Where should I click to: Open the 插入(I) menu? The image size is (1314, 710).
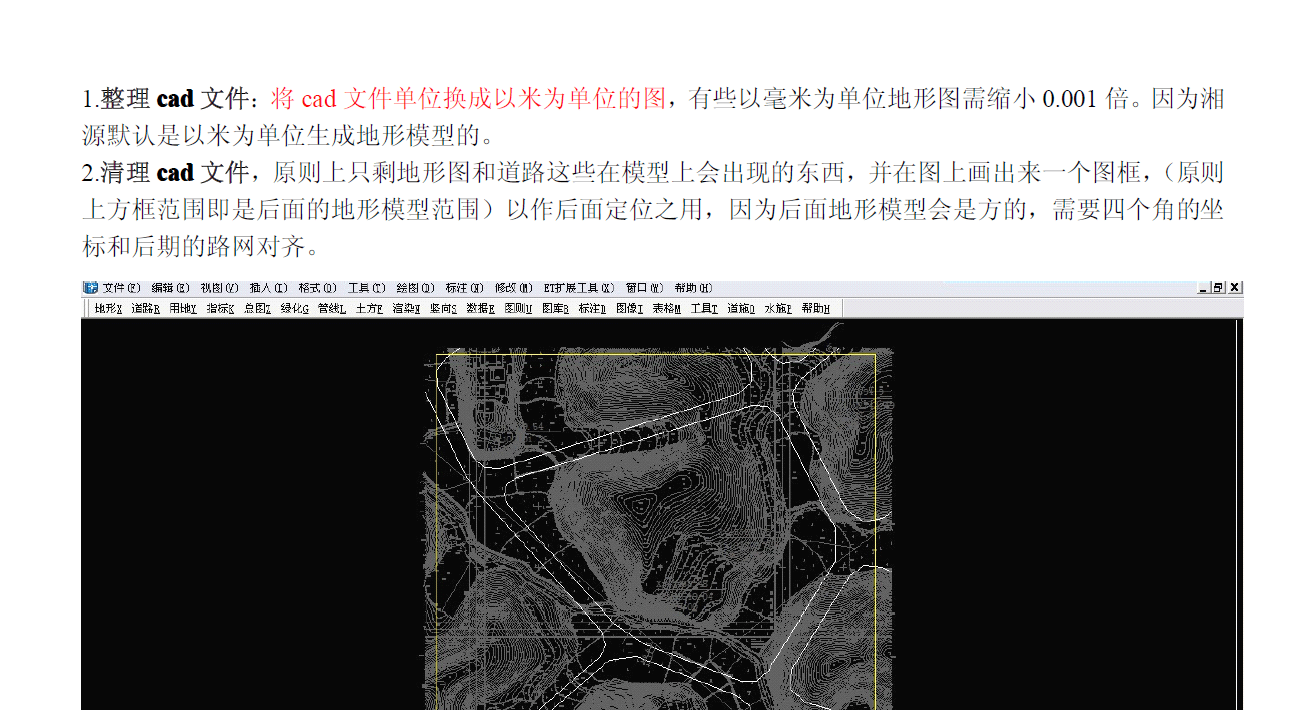click(x=268, y=288)
